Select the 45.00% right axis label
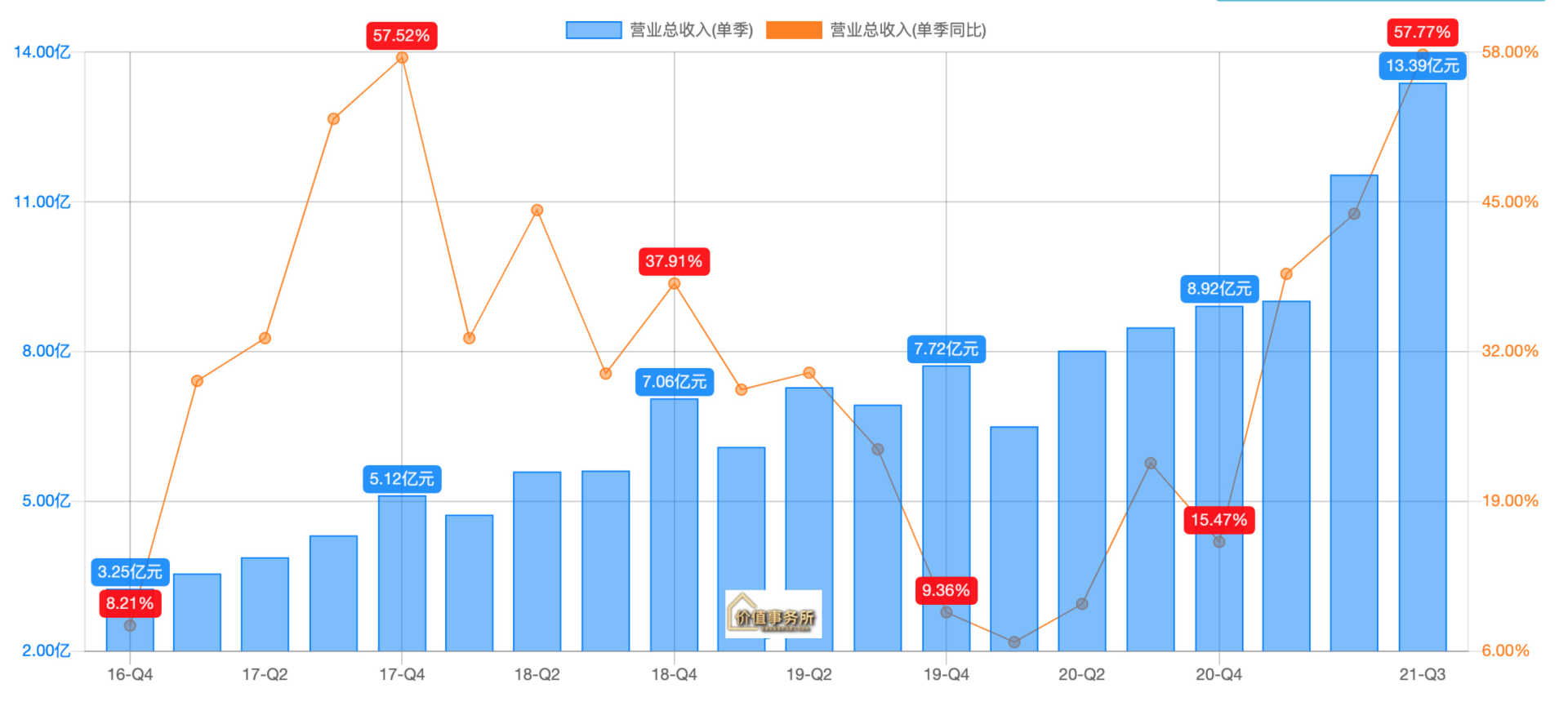 point(1510,202)
